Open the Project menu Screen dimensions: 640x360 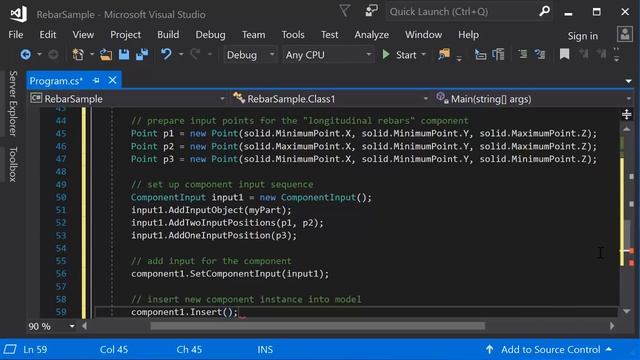(x=126, y=35)
